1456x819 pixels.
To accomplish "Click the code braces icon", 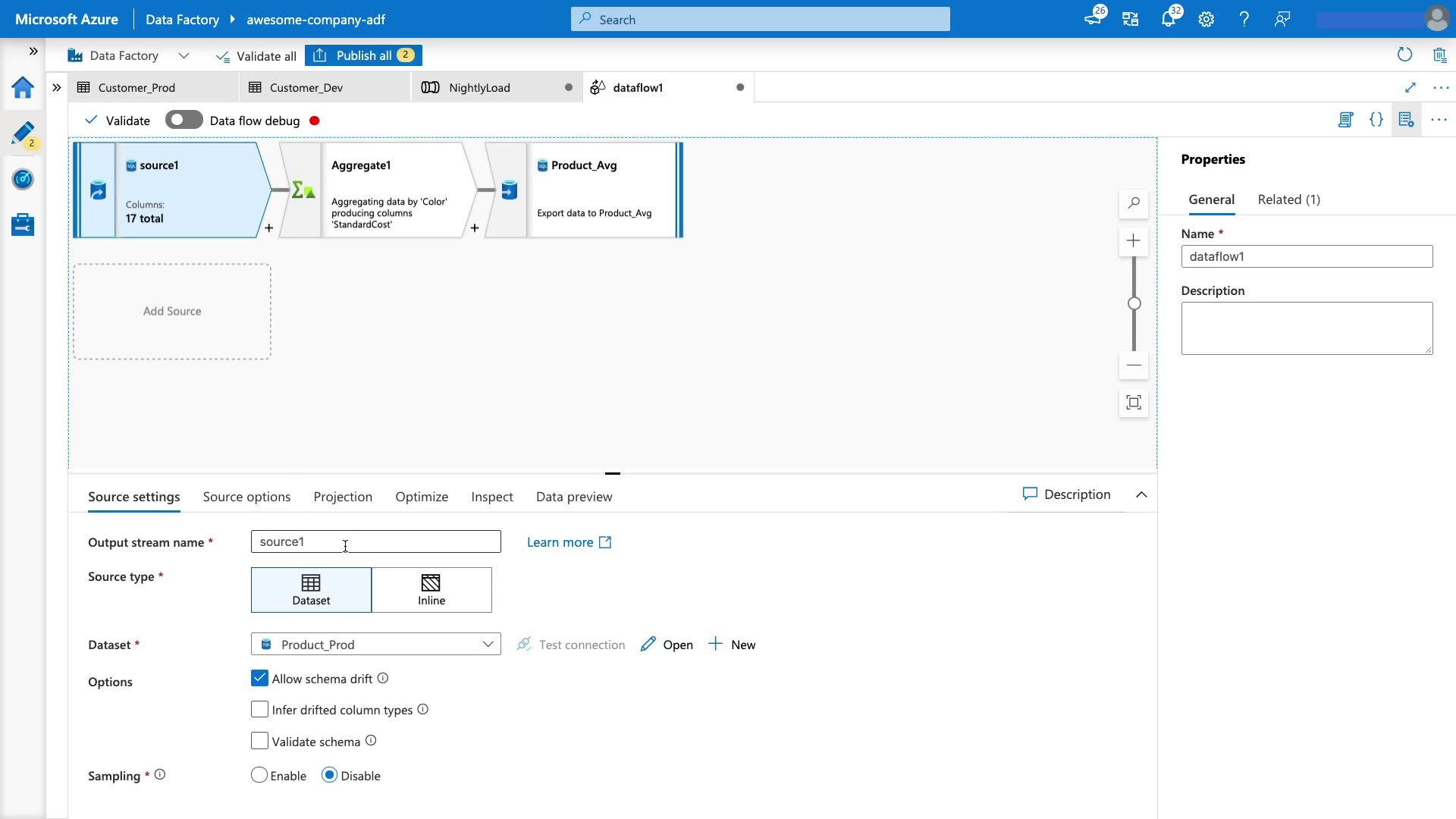I will click(1376, 120).
